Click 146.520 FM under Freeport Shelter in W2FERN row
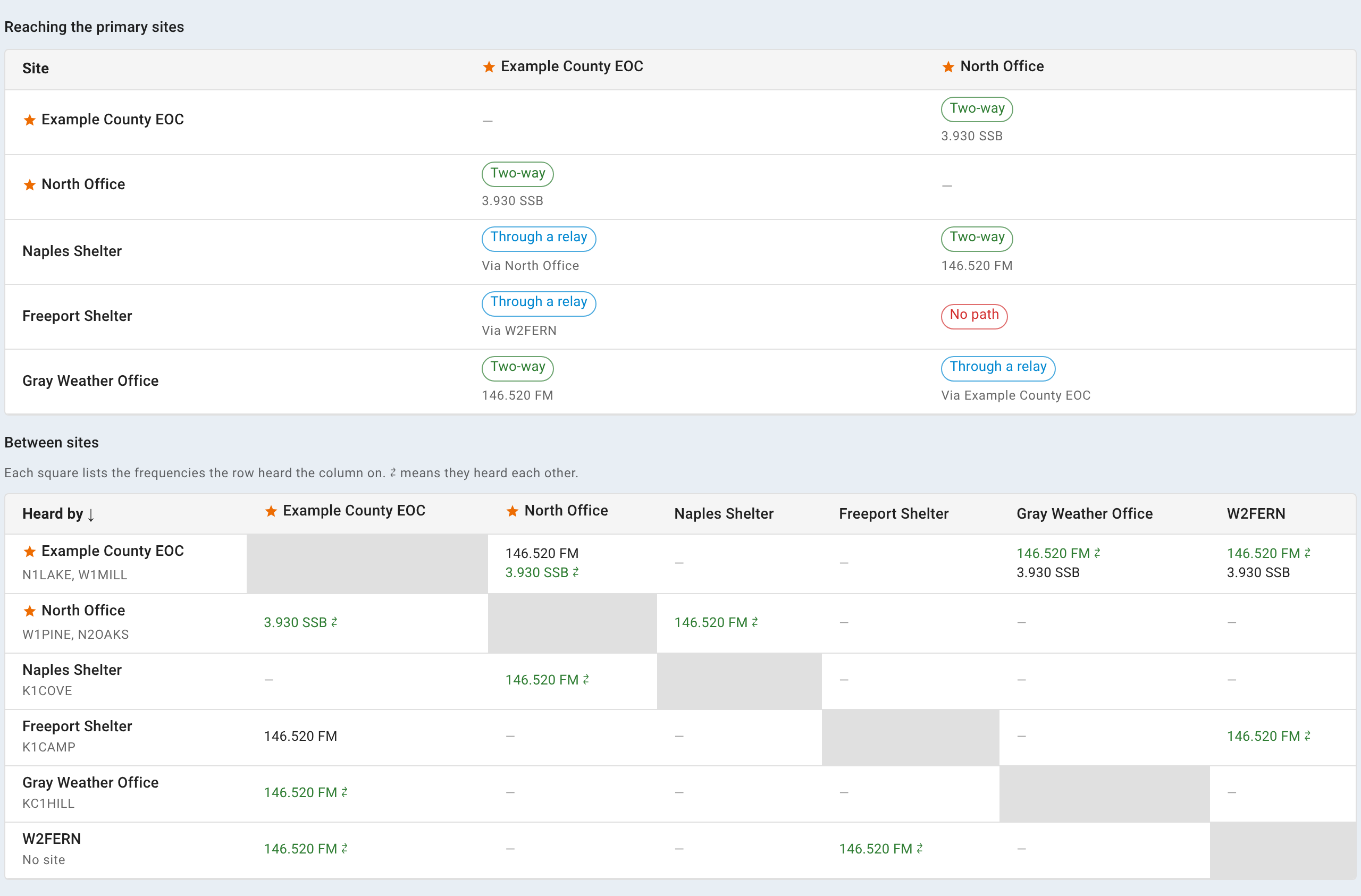The height and width of the screenshot is (896, 1361). tap(880, 850)
